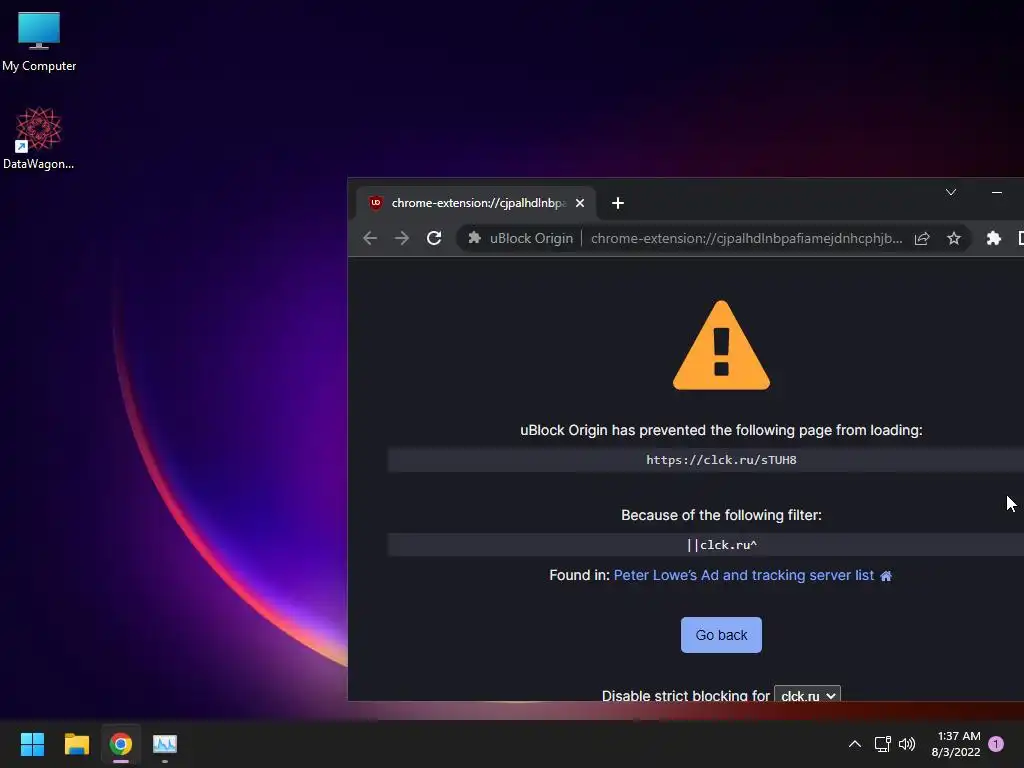The height and width of the screenshot is (768, 1024).
Task: Open the DataWagon desktop shortcut
Action: pyautogui.click(x=39, y=138)
